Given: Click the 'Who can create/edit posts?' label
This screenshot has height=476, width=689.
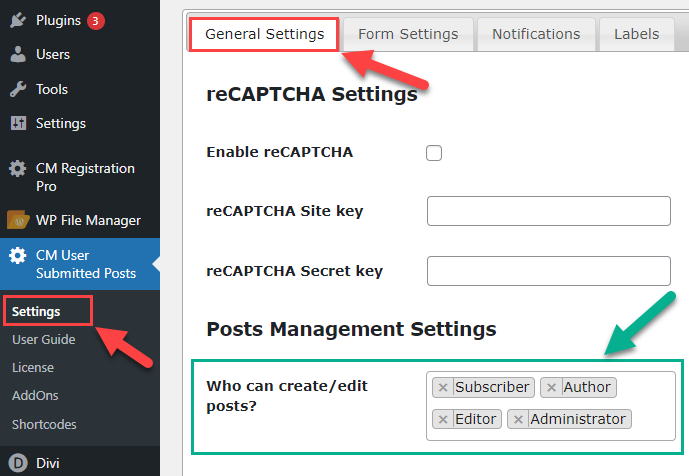Looking at the screenshot, I should point(287,396).
